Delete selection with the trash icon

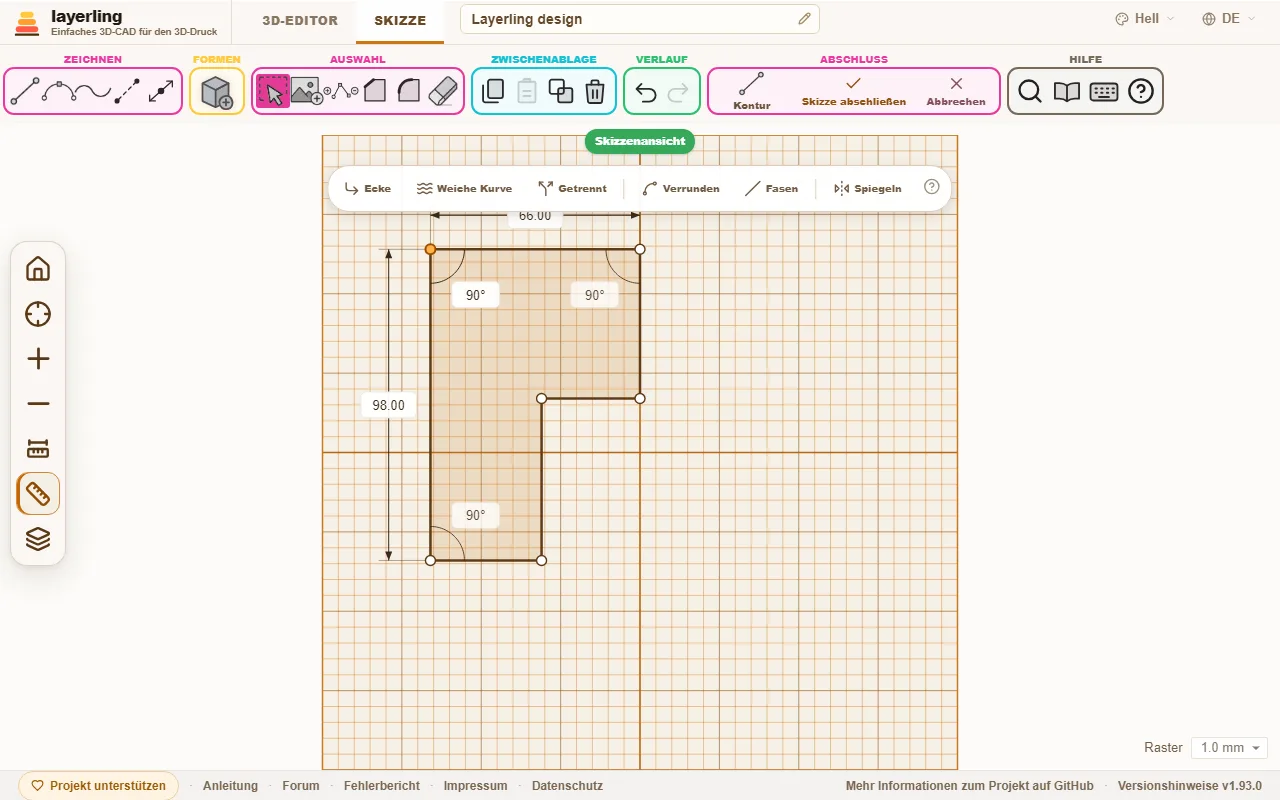(595, 92)
